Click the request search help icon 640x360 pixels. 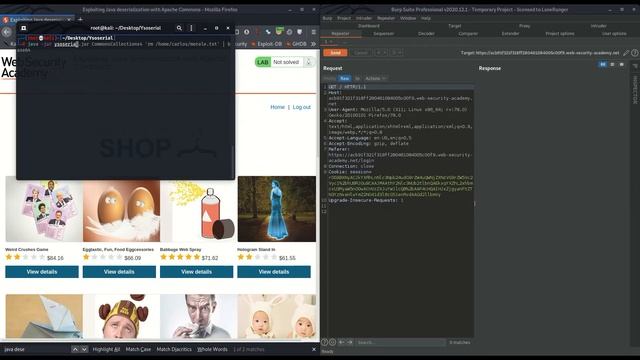324,342
